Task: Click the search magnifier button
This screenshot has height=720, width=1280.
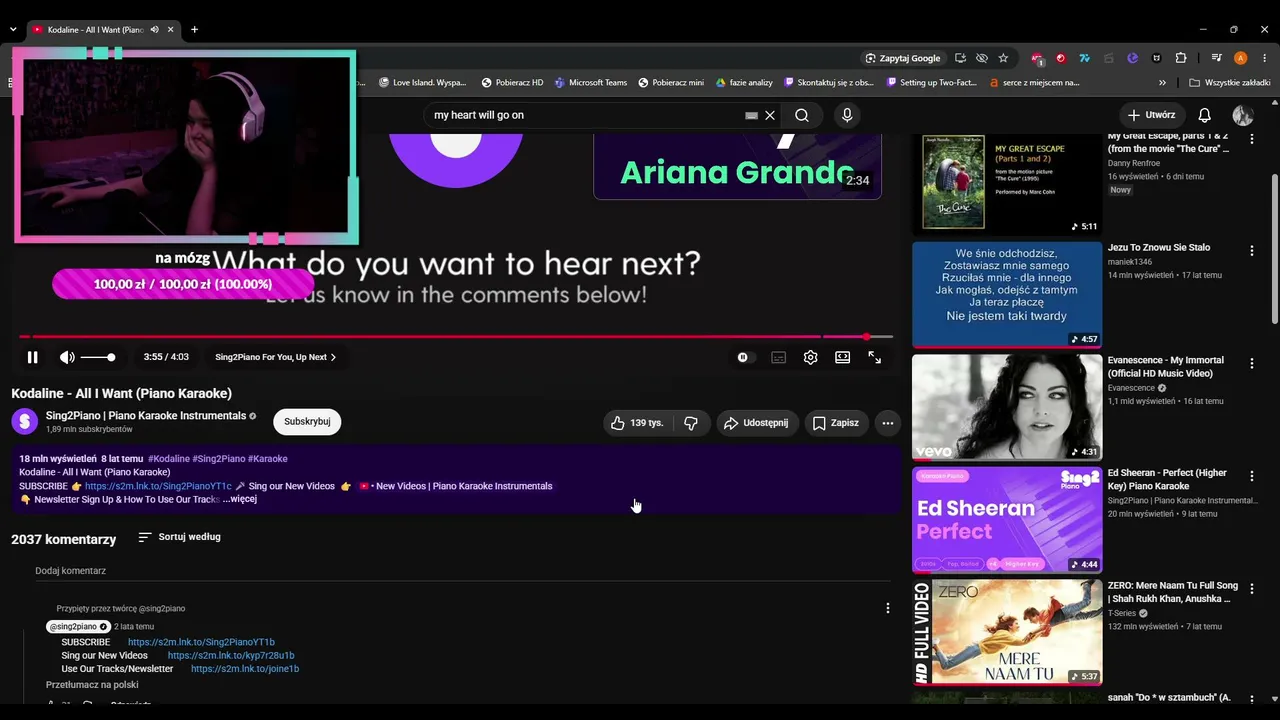Action: (x=802, y=115)
